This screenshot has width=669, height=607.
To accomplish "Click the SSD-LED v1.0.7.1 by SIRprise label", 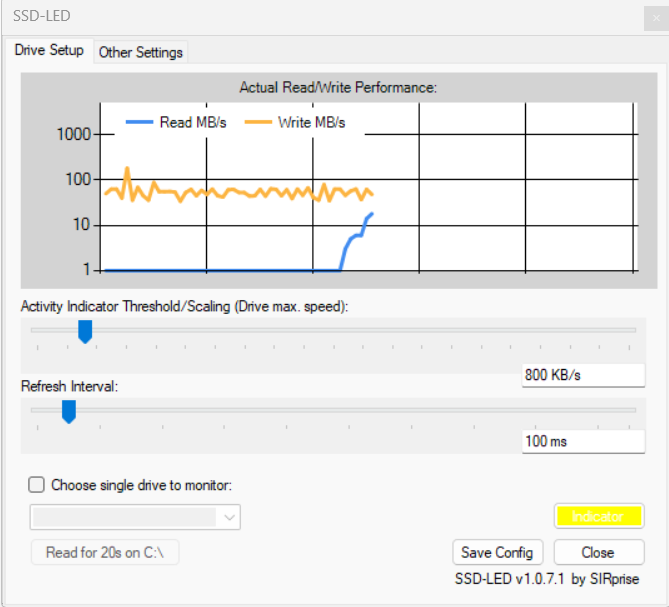I will pyautogui.click(x=546, y=579).
